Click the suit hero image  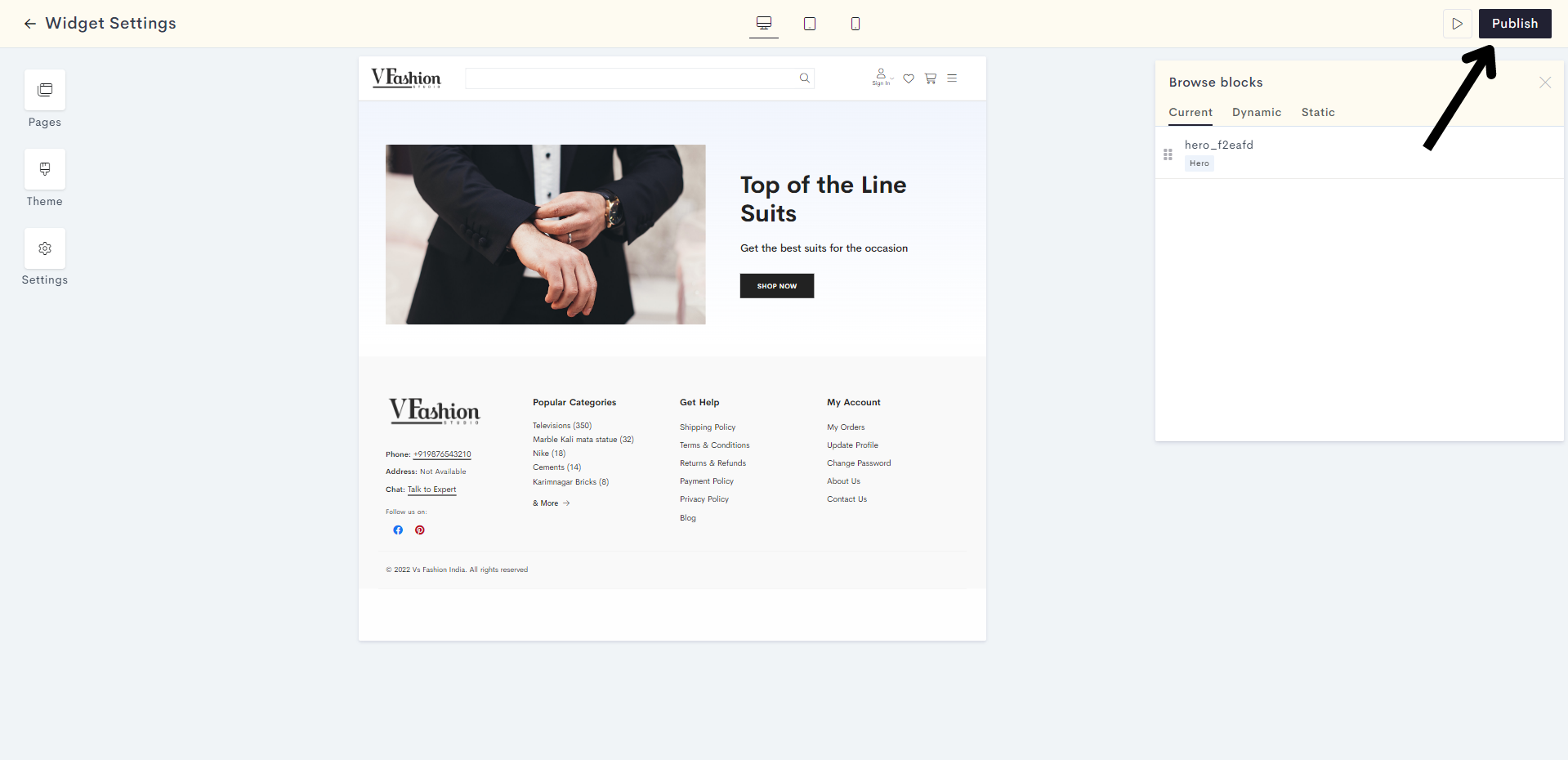click(x=546, y=235)
